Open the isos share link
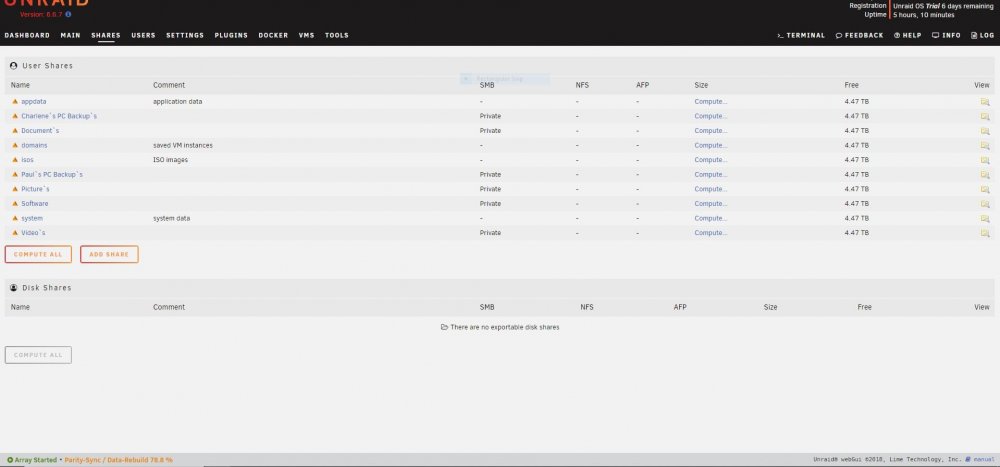The image size is (1000, 467). click(27, 160)
